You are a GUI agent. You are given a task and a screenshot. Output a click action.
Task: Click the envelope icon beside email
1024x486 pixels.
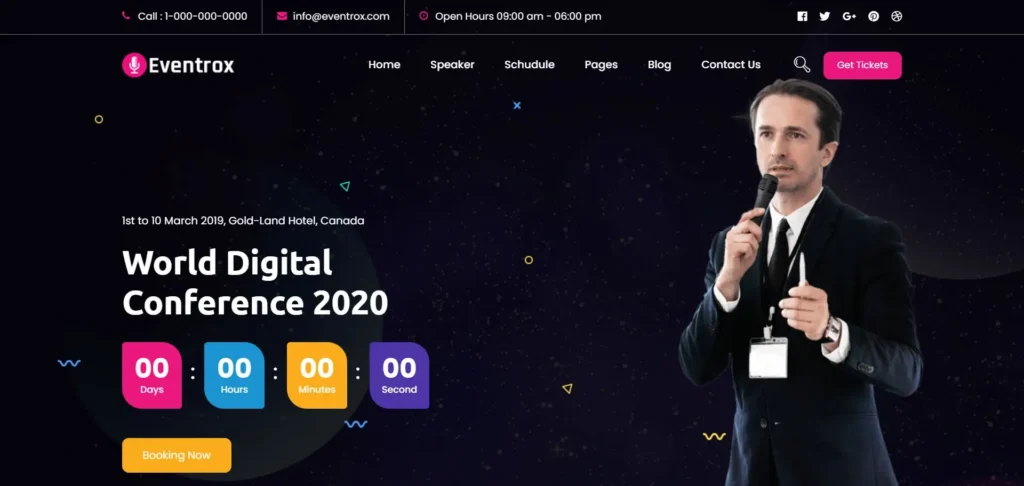point(282,16)
